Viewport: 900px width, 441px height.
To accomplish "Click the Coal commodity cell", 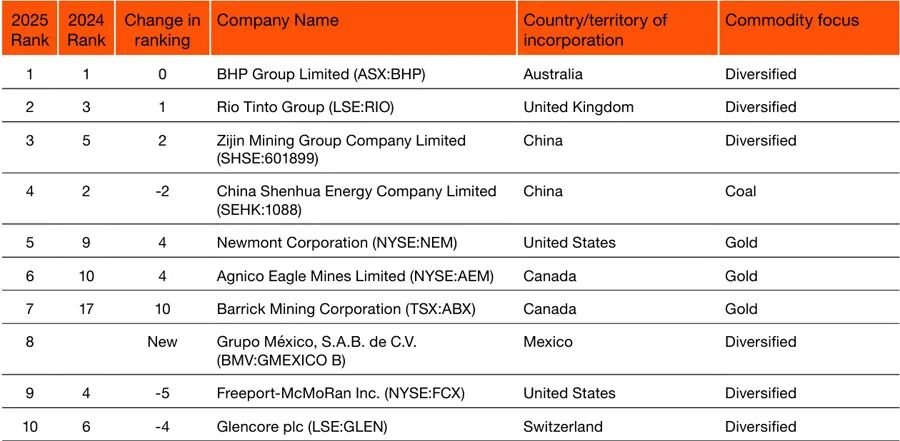I will (x=740, y=192).
